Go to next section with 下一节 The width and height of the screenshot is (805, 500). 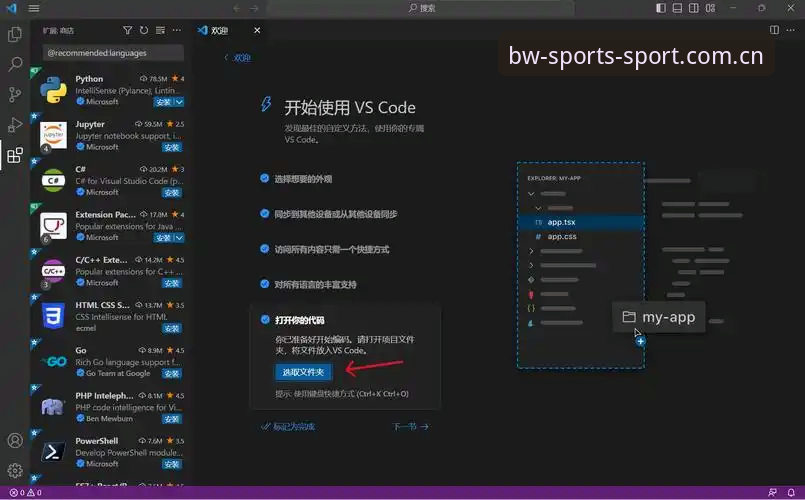point(411,426)
